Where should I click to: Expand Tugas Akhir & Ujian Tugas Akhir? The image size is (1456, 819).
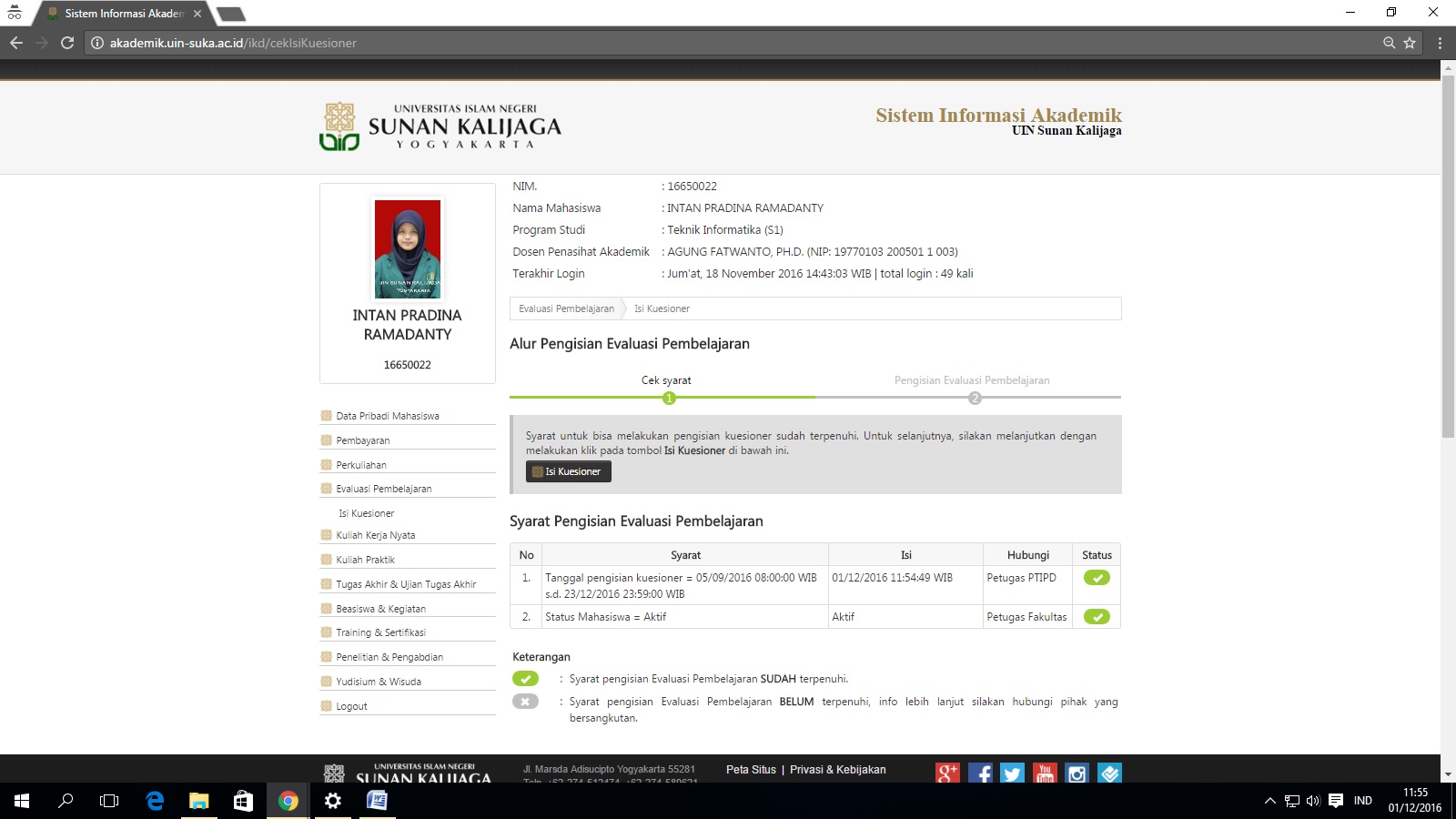point(406,584)
